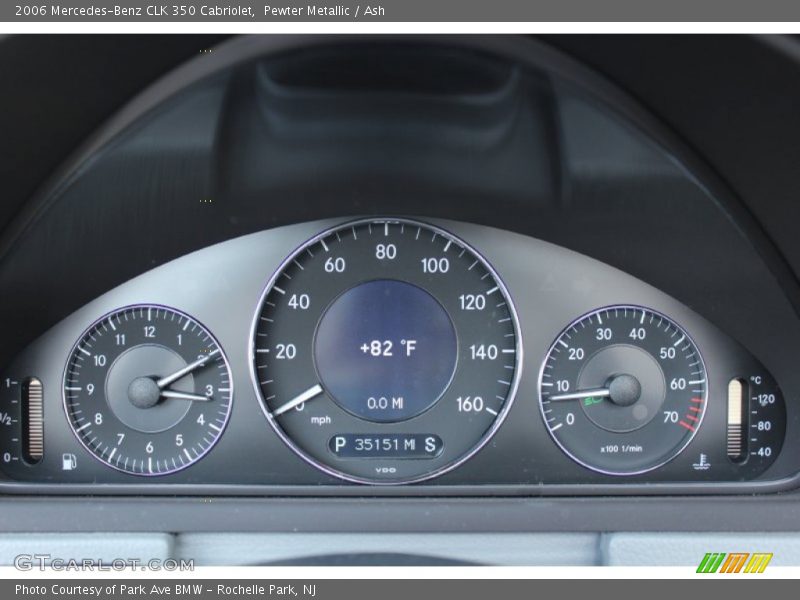Image resolution: width=800 pixels, height=600 pixels.
Task: Click the red redline zone on tachometer
Action: (693, 413)
